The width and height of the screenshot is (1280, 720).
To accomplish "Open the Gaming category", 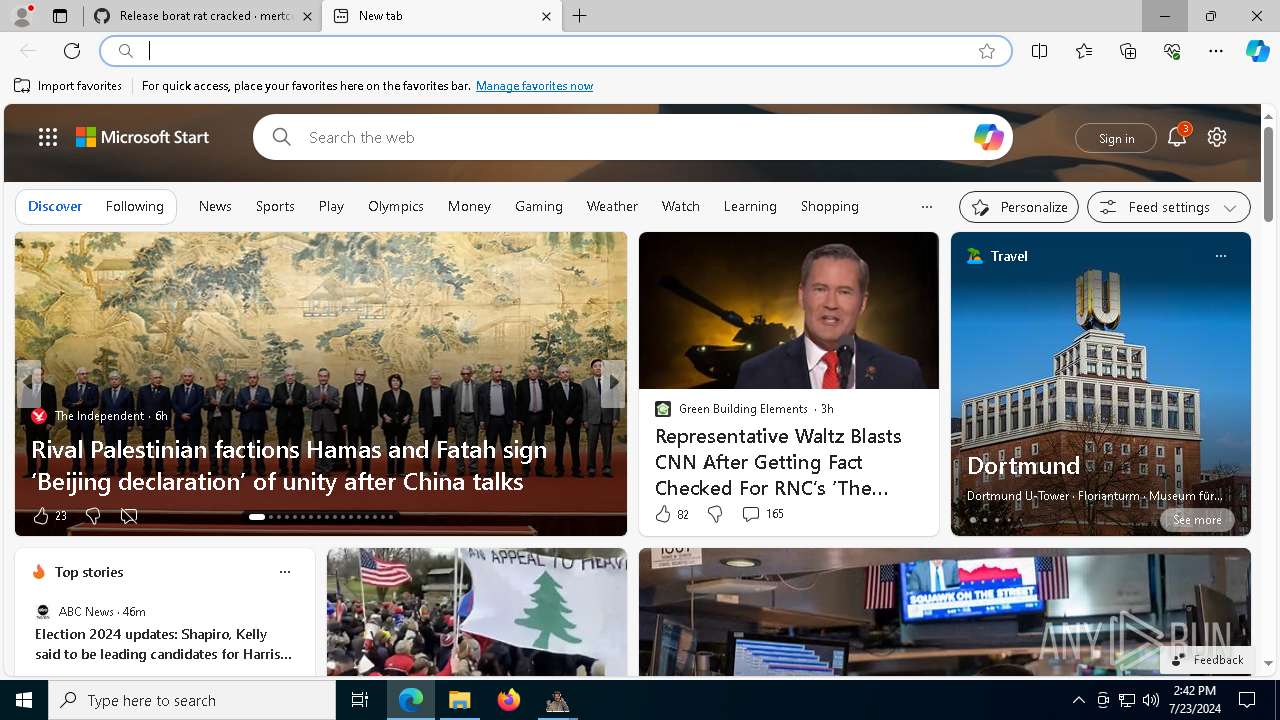I will (x=539, y=206).
